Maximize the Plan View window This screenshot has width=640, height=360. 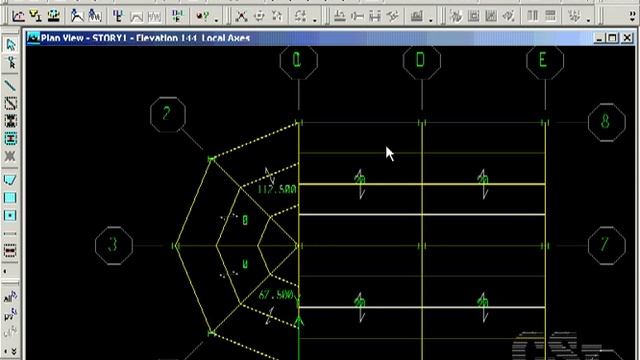pyautogui.click(x=613, y=38)
